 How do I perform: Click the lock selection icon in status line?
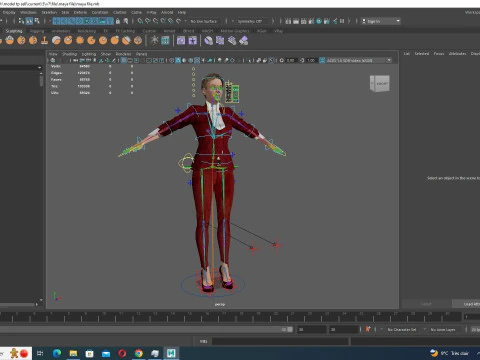pos(118,21)
